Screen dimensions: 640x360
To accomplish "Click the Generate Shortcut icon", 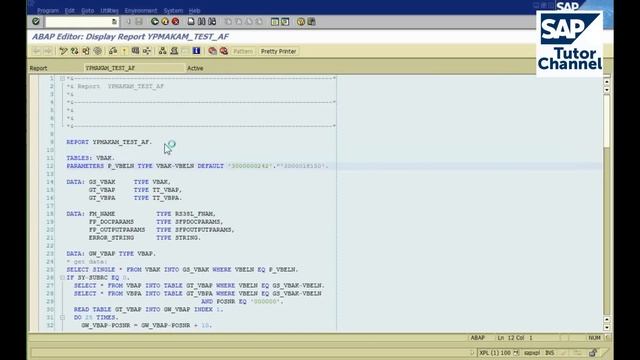I will pos(285,22).
